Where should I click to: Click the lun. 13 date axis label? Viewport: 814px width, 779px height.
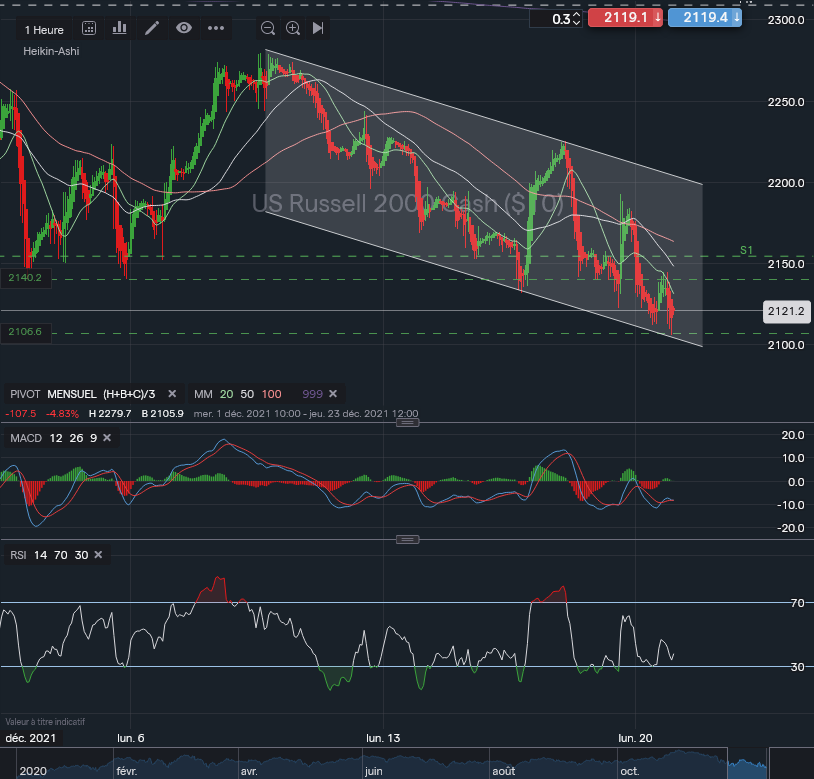383,738
